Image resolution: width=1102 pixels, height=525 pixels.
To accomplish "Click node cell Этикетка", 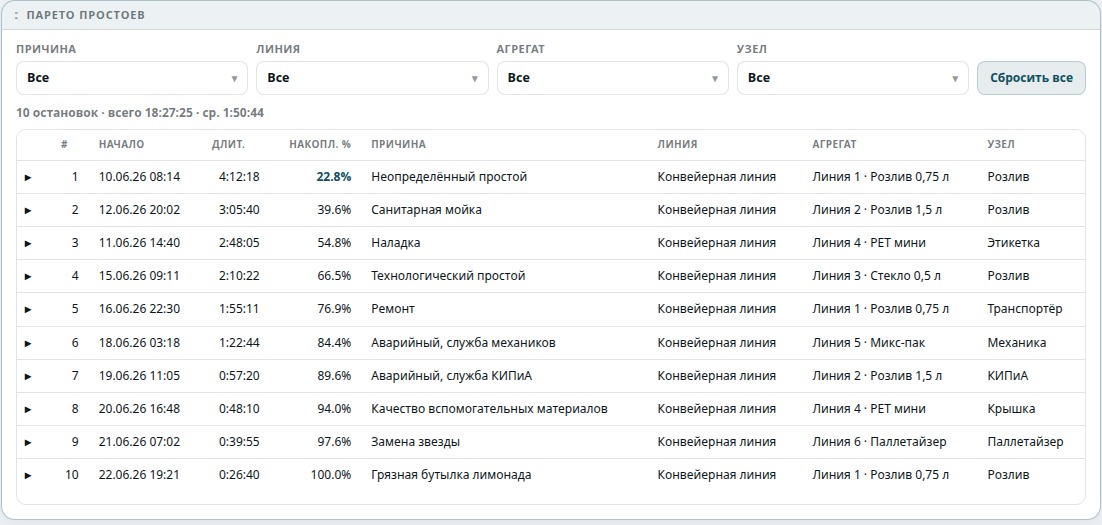I will click(1013, 243).
